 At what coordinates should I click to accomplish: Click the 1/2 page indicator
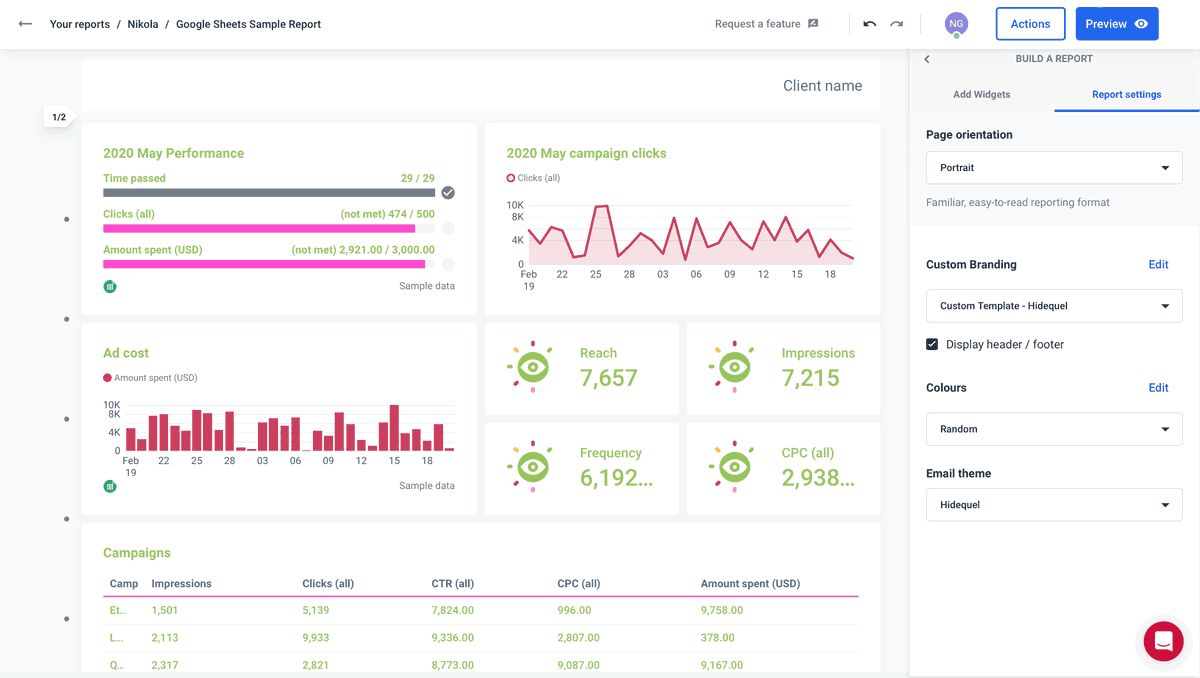click(58, 116)
